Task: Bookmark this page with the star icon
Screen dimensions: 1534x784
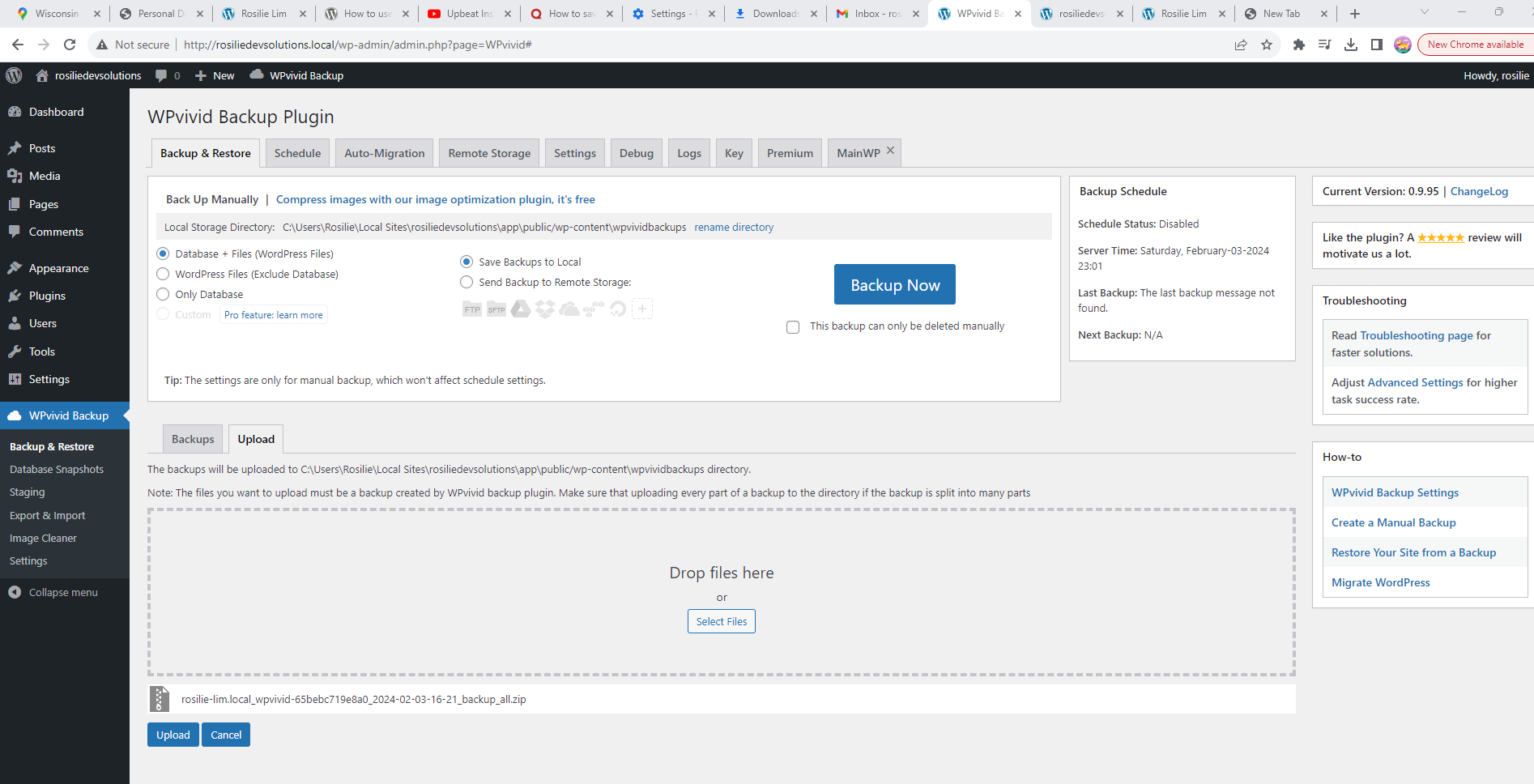Action: click(x=1267, y=45)
